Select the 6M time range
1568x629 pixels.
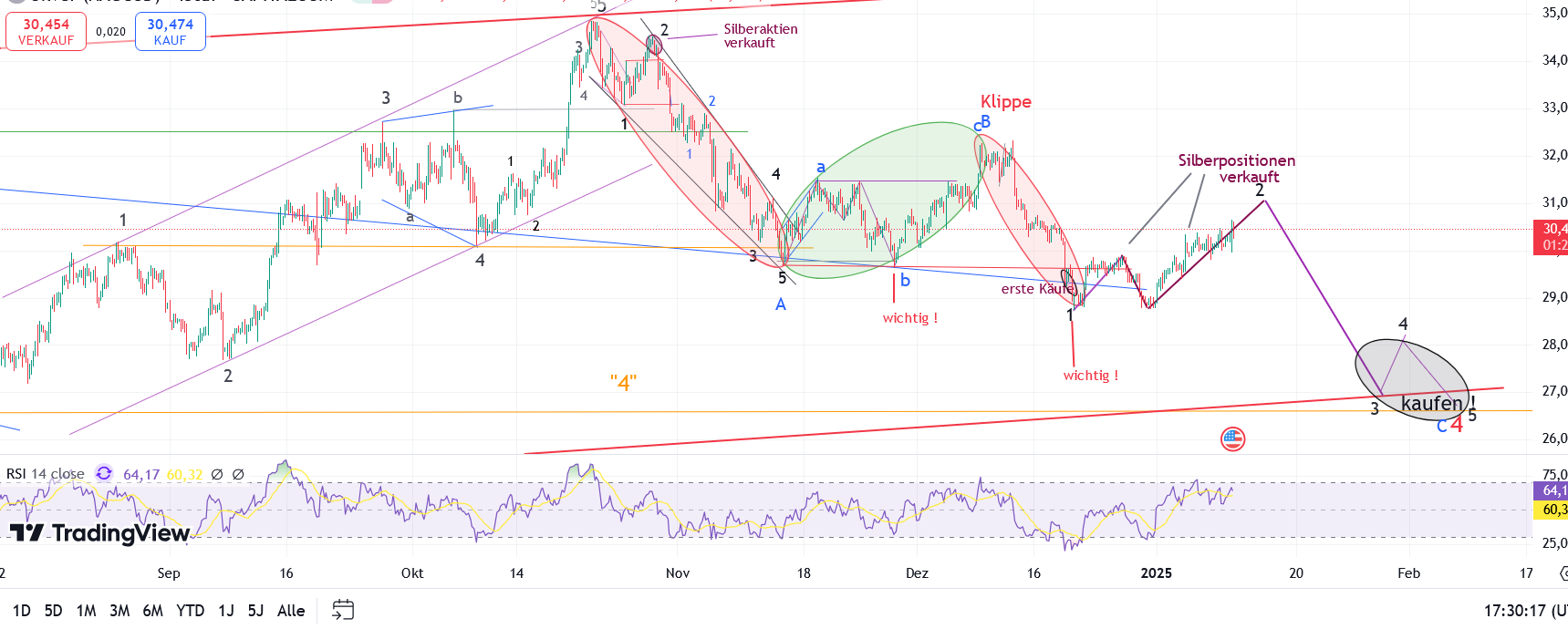point(153,611)
